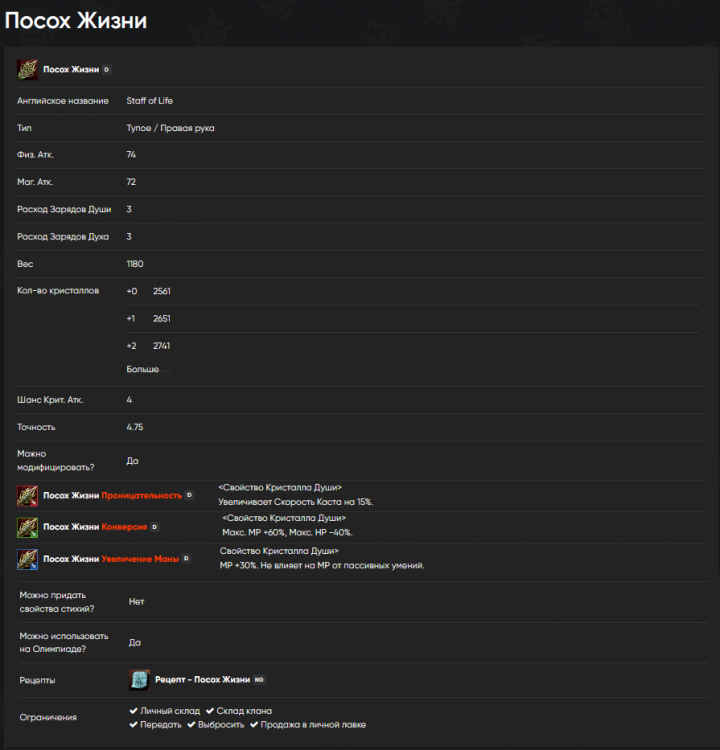Image resolution: width=720 pixels, height=750 pixels.
Task: Click the D grade badge beside header item name
Action: click(x=107, y=70)
